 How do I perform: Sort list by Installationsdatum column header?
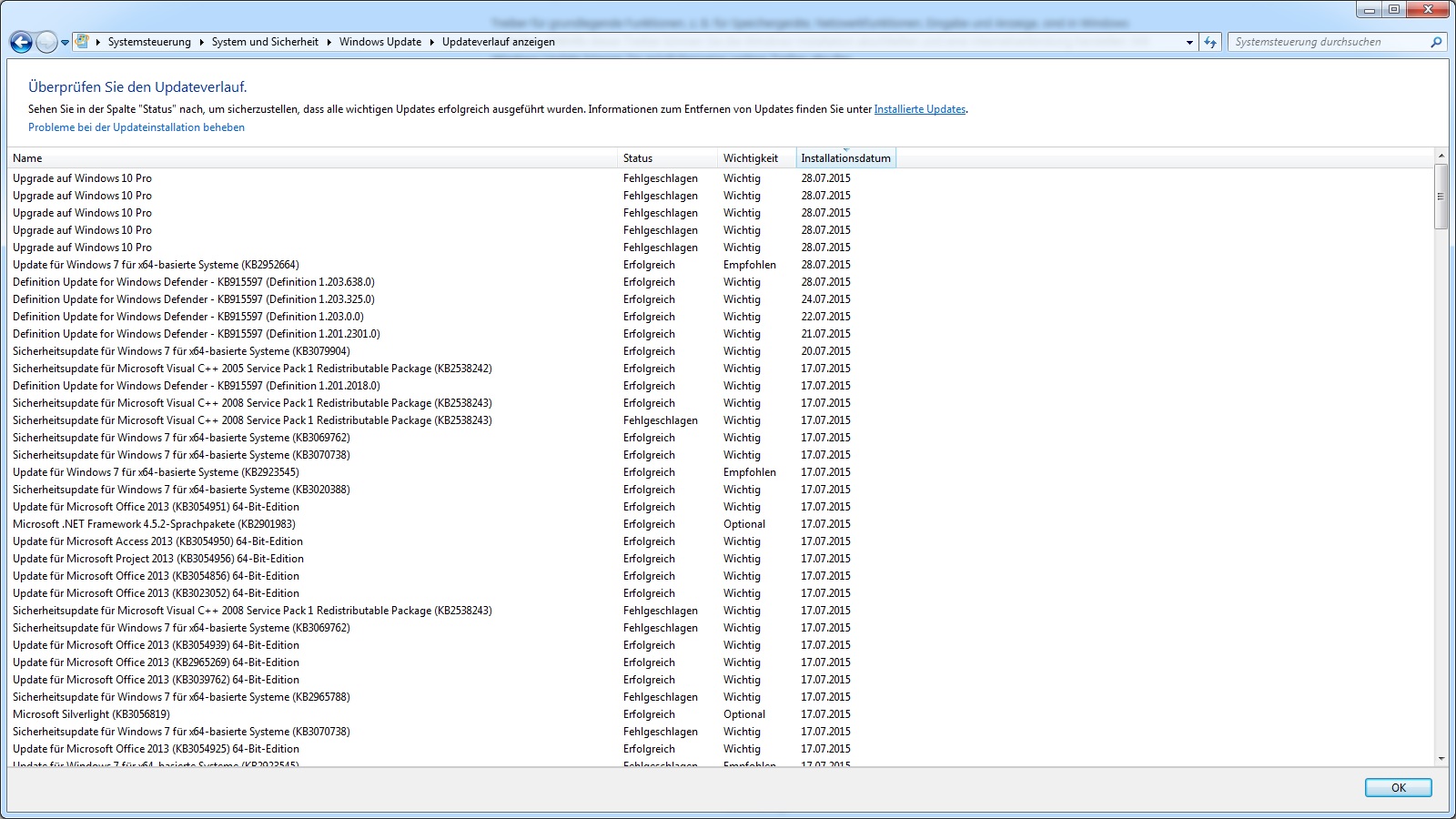point(846,158)
